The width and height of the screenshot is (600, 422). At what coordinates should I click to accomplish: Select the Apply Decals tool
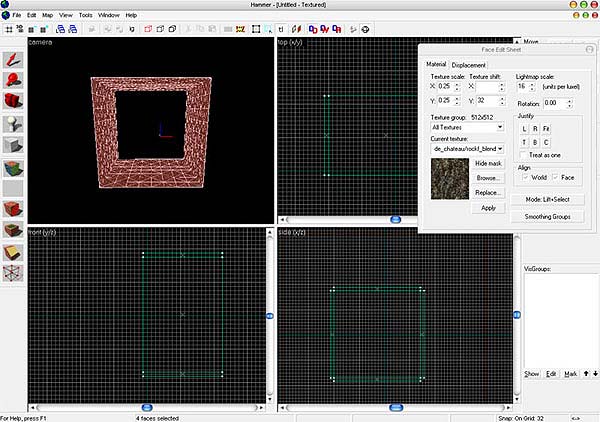tap(13, 209)
